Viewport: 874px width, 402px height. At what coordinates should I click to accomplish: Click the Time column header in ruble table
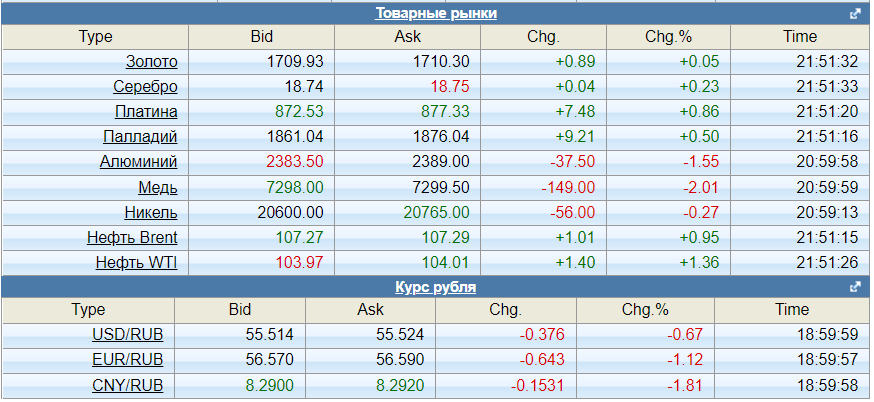pos(791,310)
